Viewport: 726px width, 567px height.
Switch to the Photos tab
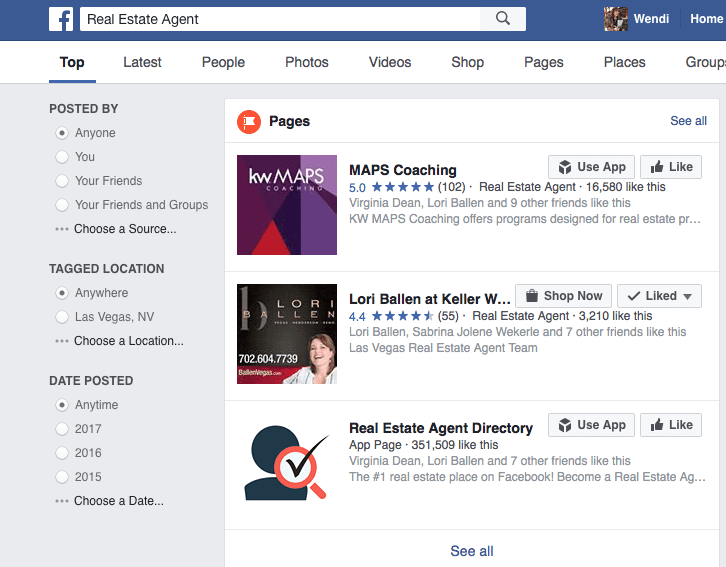pyautogui.click(x=307, y=62)
